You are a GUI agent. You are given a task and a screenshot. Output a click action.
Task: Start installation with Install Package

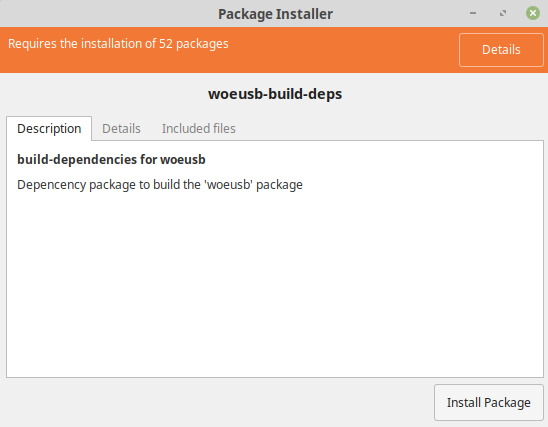tap(489, 403)
